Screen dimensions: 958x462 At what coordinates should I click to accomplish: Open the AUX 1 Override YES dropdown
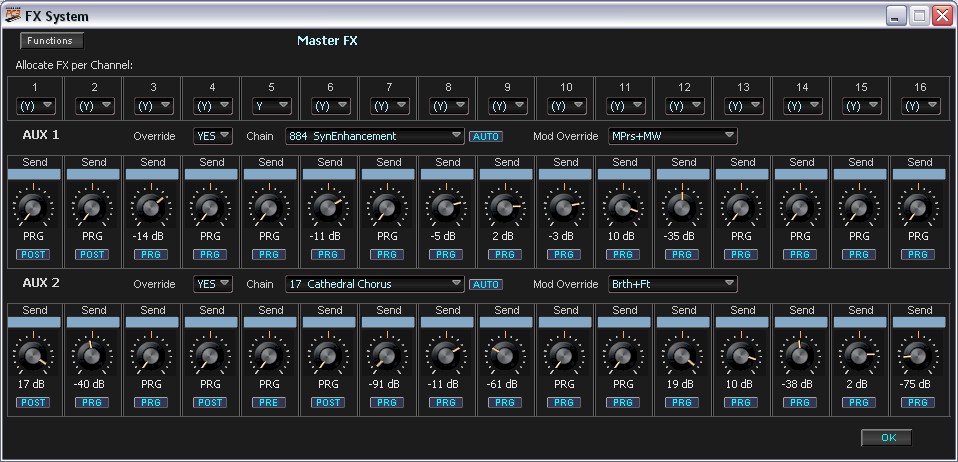(212, 136)
